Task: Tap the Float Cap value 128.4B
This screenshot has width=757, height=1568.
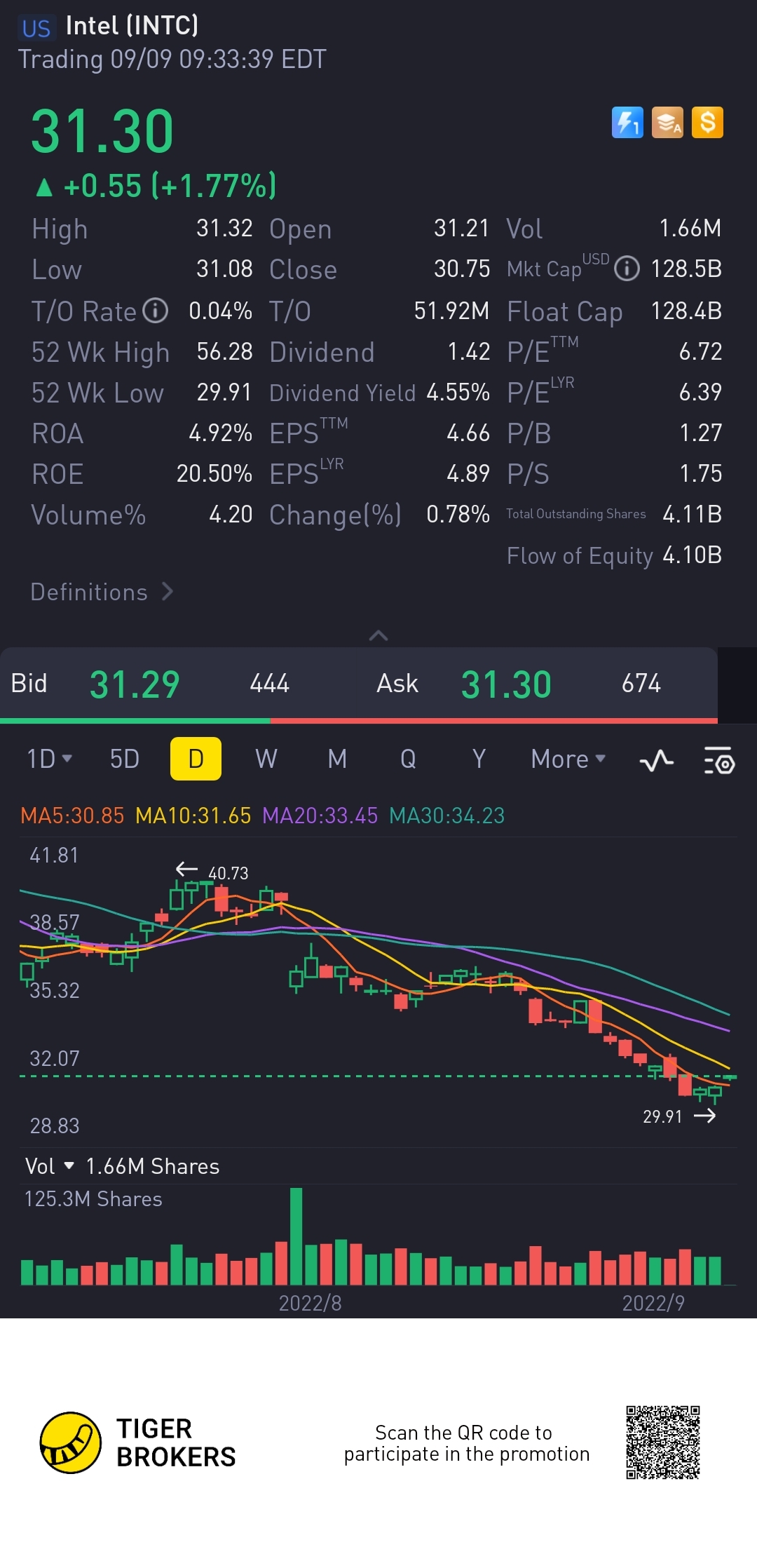Action: (686, 311)
